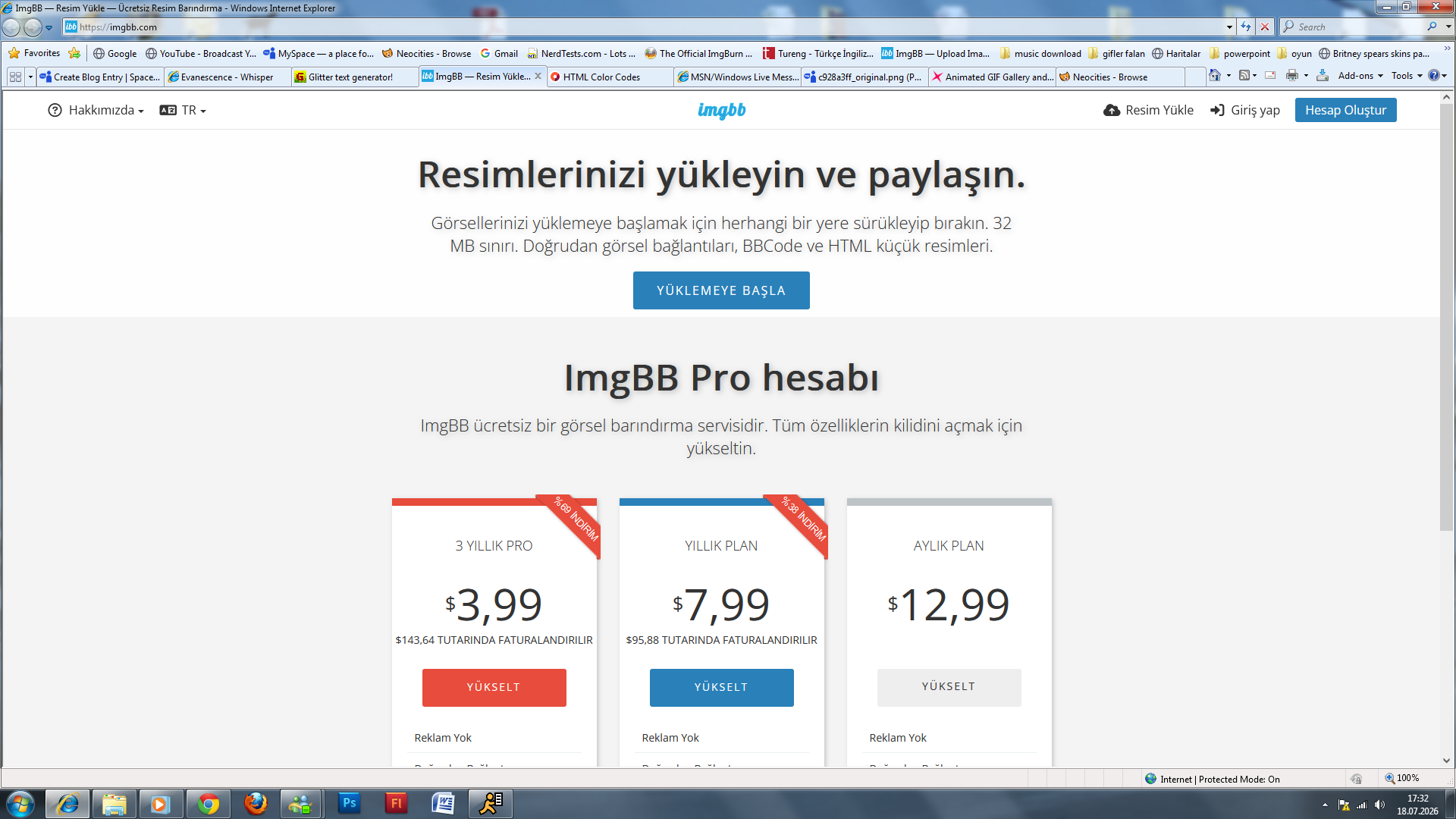Viewport: 1456px width, 819px height.
Task: Open Google Chrome from the taskbar
Action: [208, 804]
